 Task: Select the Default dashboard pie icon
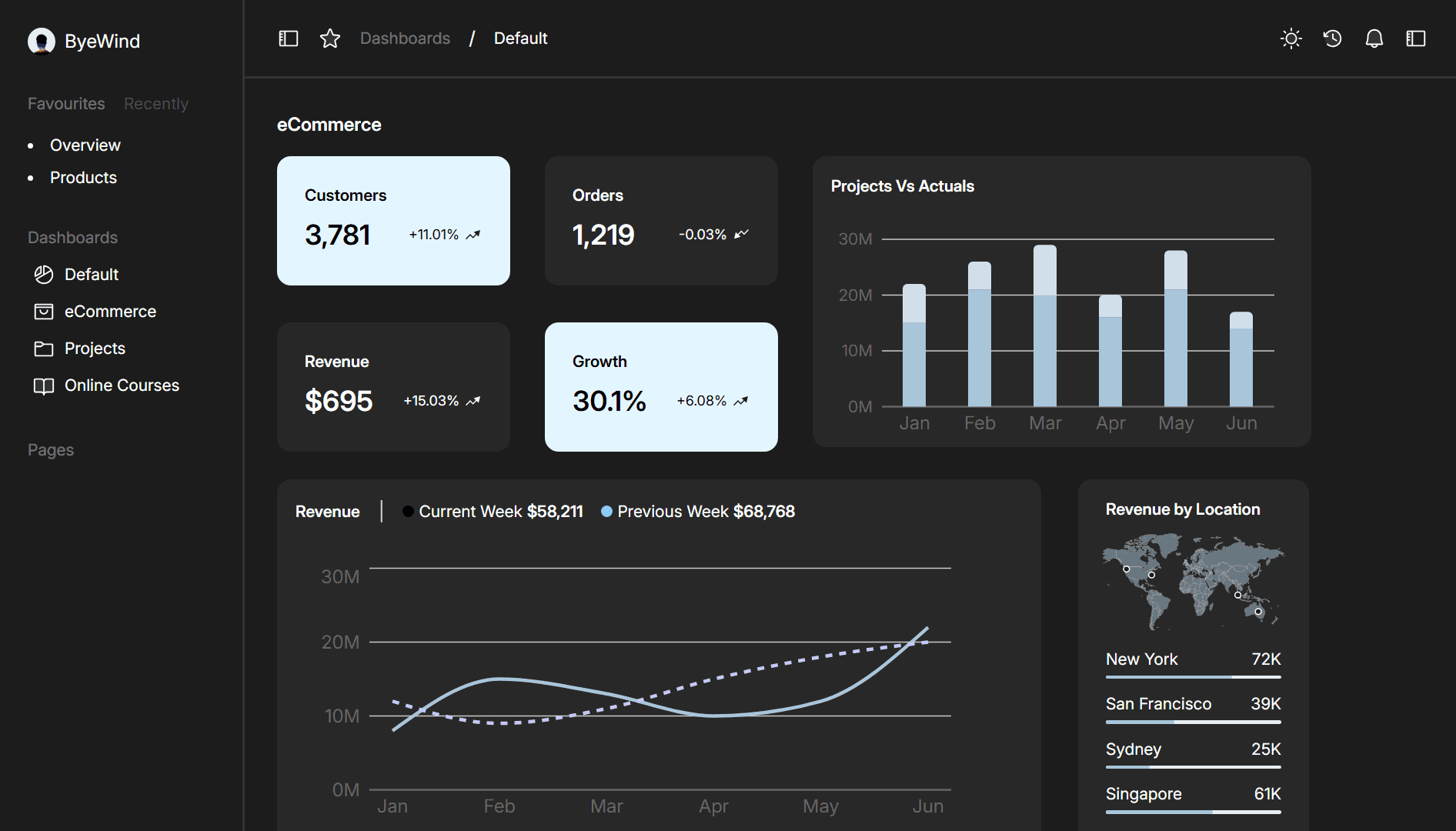point(43,274)
